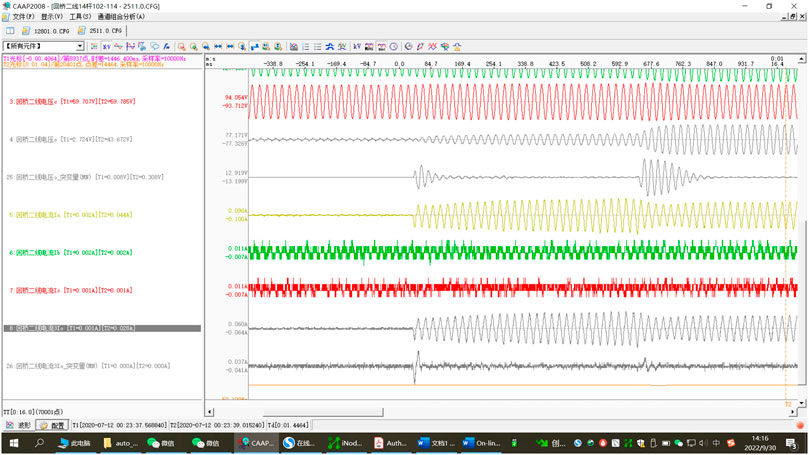Open the Windows taskbar search
Viewport: 809px width, 455px height.
39,443
